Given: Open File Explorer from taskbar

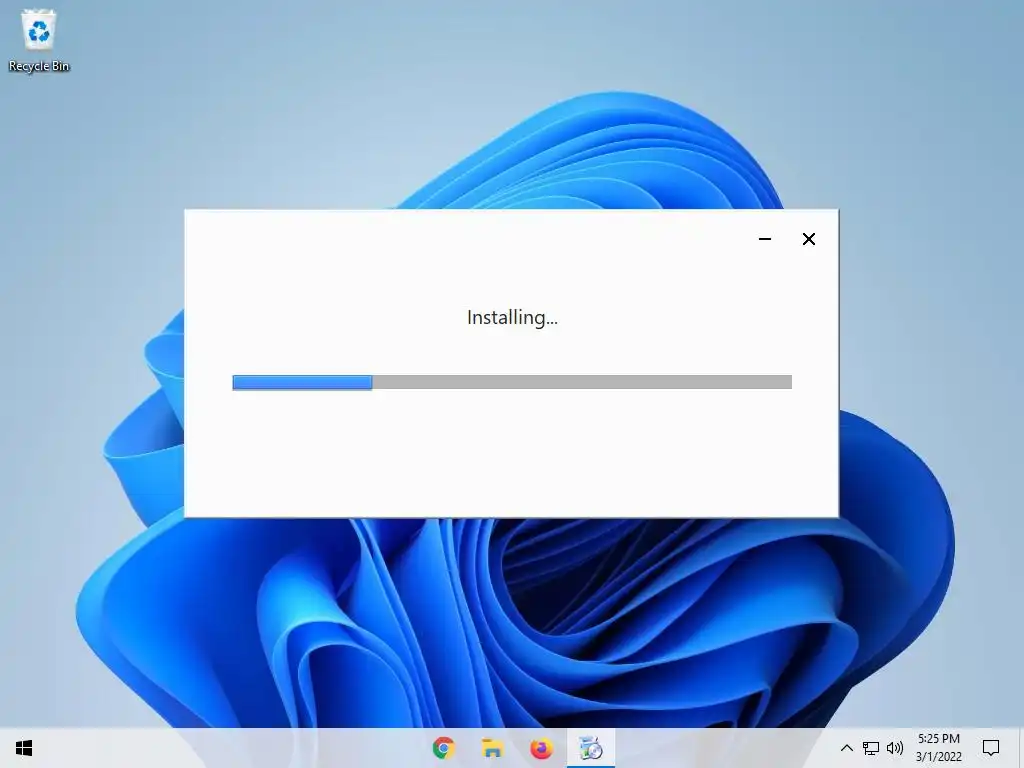Looking at the screenshot, I should [x=492, y=748].
